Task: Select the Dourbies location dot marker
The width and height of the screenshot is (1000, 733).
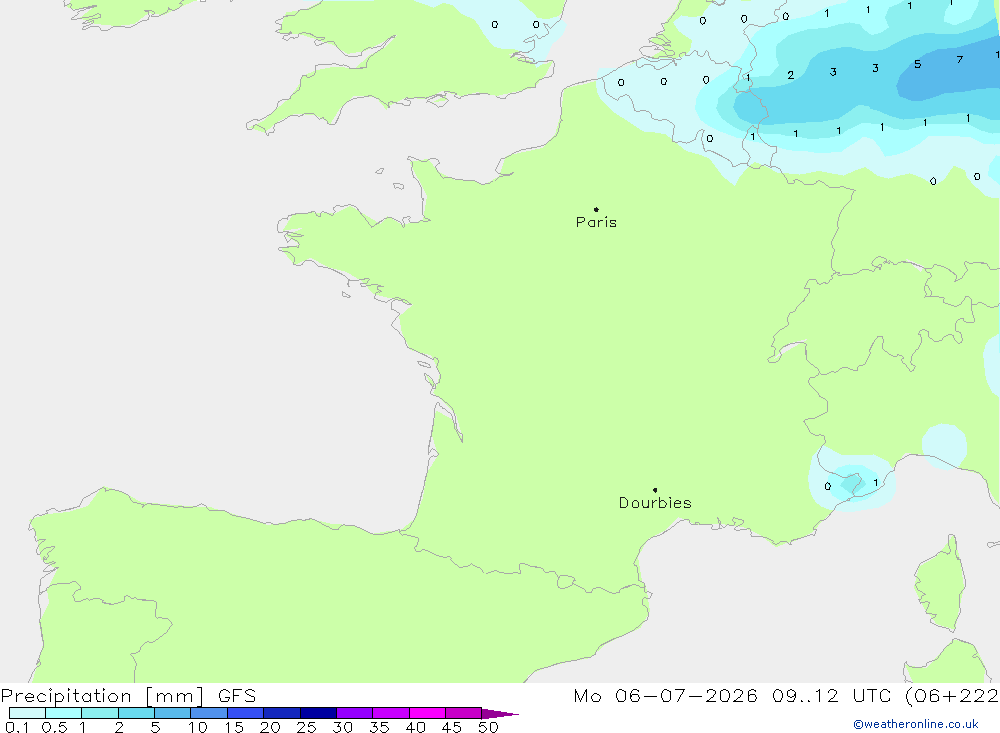Action: pos(655,490)
